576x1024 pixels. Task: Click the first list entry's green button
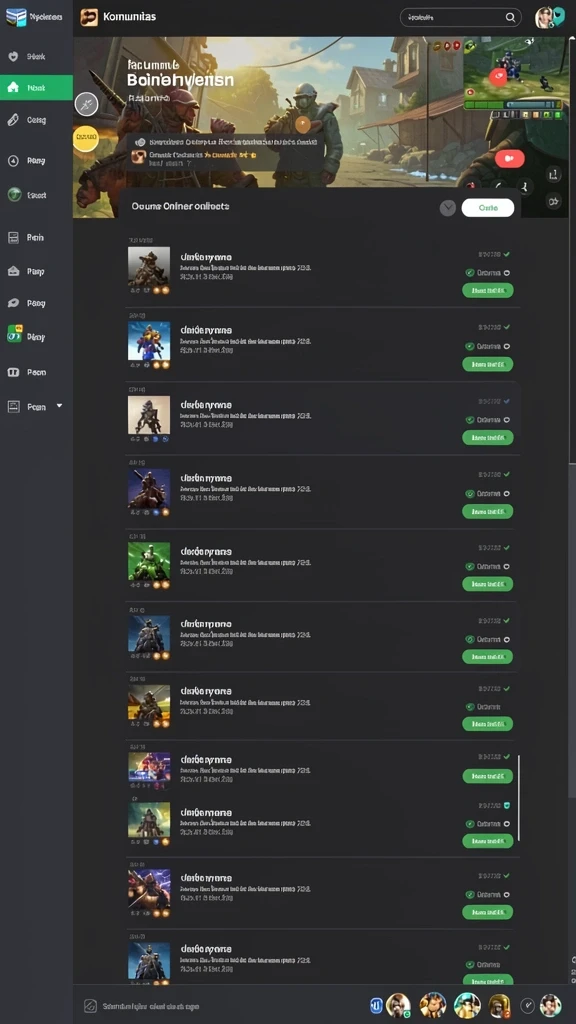pos(488,290)
